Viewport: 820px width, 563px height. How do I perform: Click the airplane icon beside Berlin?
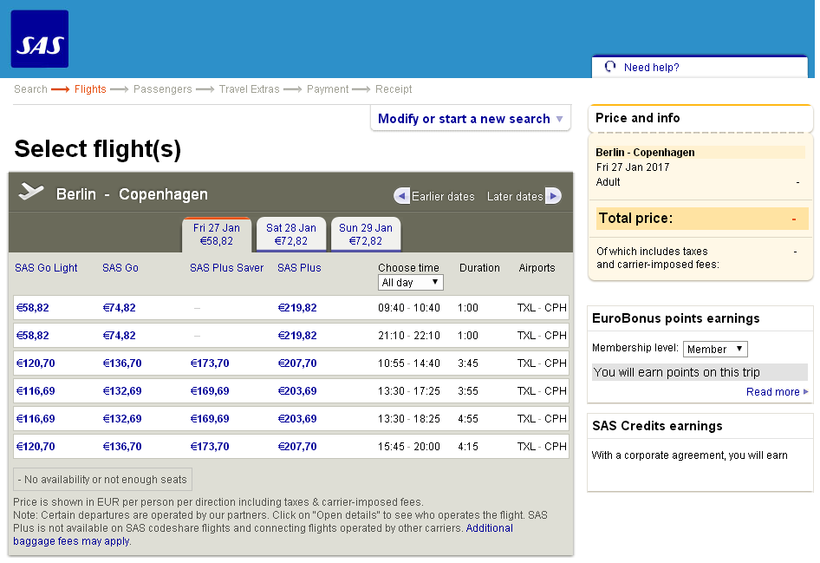pyautogui.click(x=32, y=193)
